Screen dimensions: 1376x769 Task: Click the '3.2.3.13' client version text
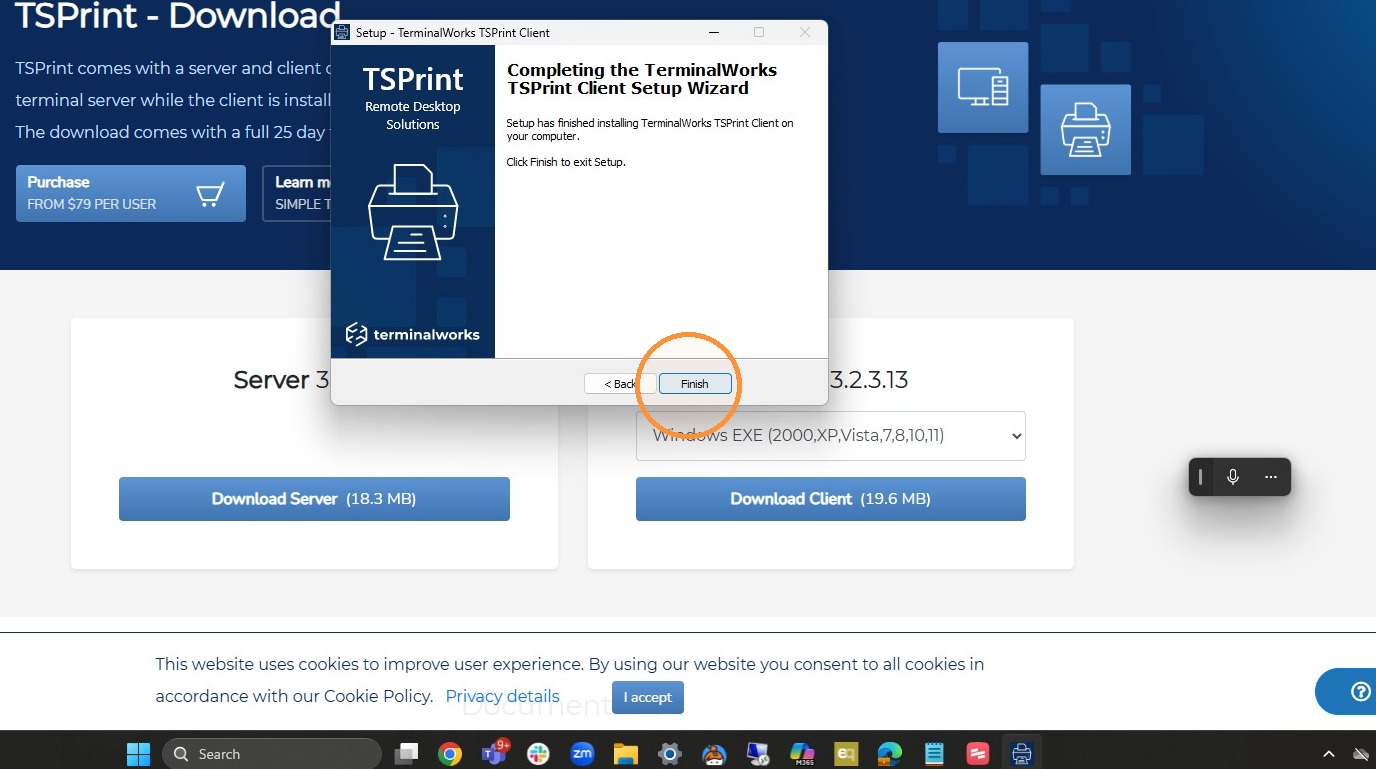(869, 380)
